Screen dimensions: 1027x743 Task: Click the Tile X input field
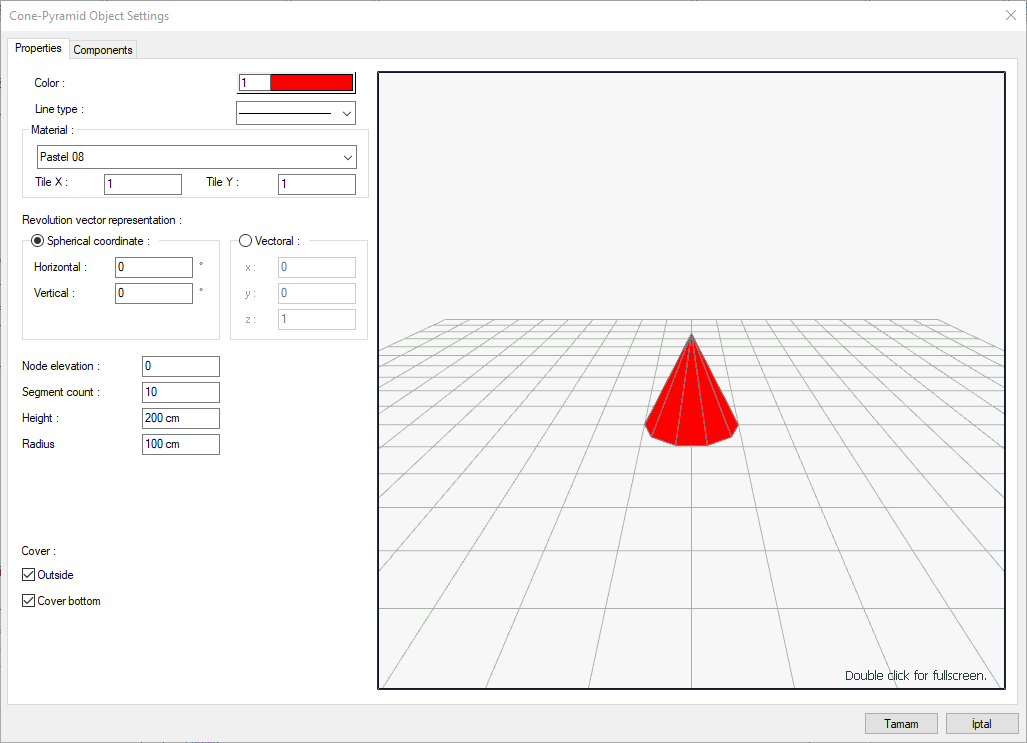coord(143,184)
